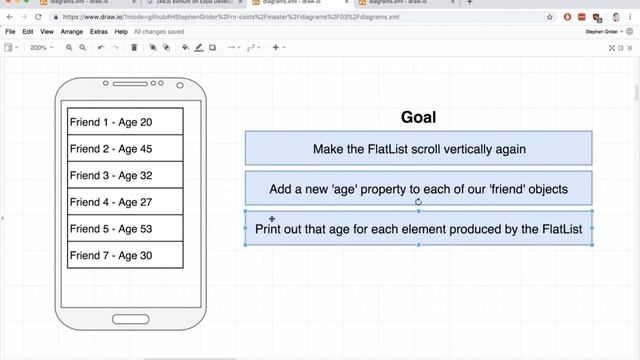Image resolution: width=640 pixels, height=360 pixels.
Task: Select the Add a new 'age' property box
Action: [x=418, y=188]
